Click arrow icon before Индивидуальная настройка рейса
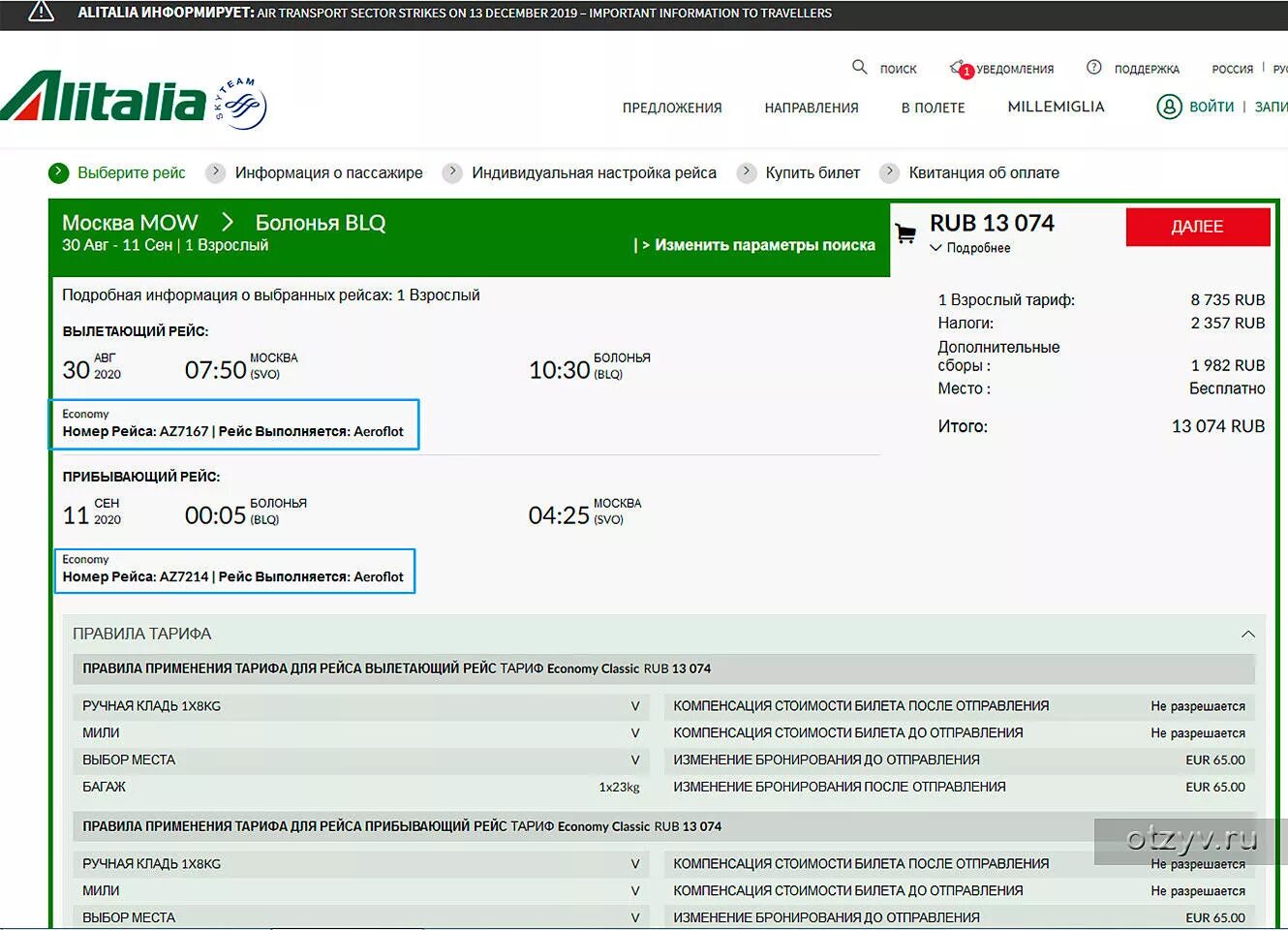 tap(452, 172)
